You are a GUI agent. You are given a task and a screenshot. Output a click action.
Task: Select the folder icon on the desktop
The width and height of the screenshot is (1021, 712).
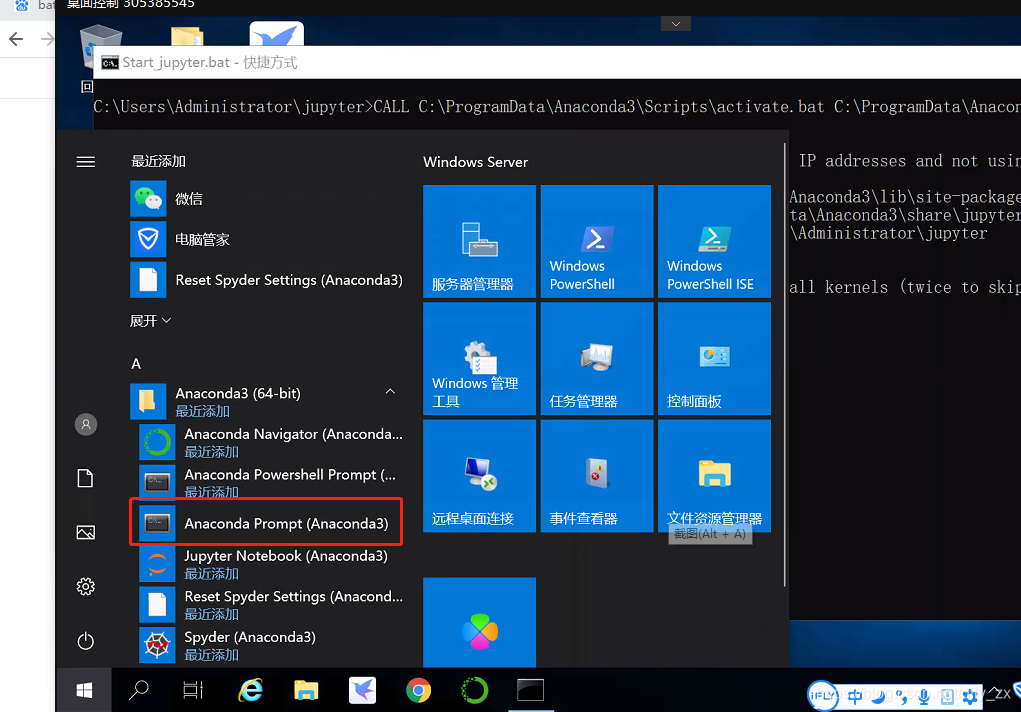(x=188, y=36)
